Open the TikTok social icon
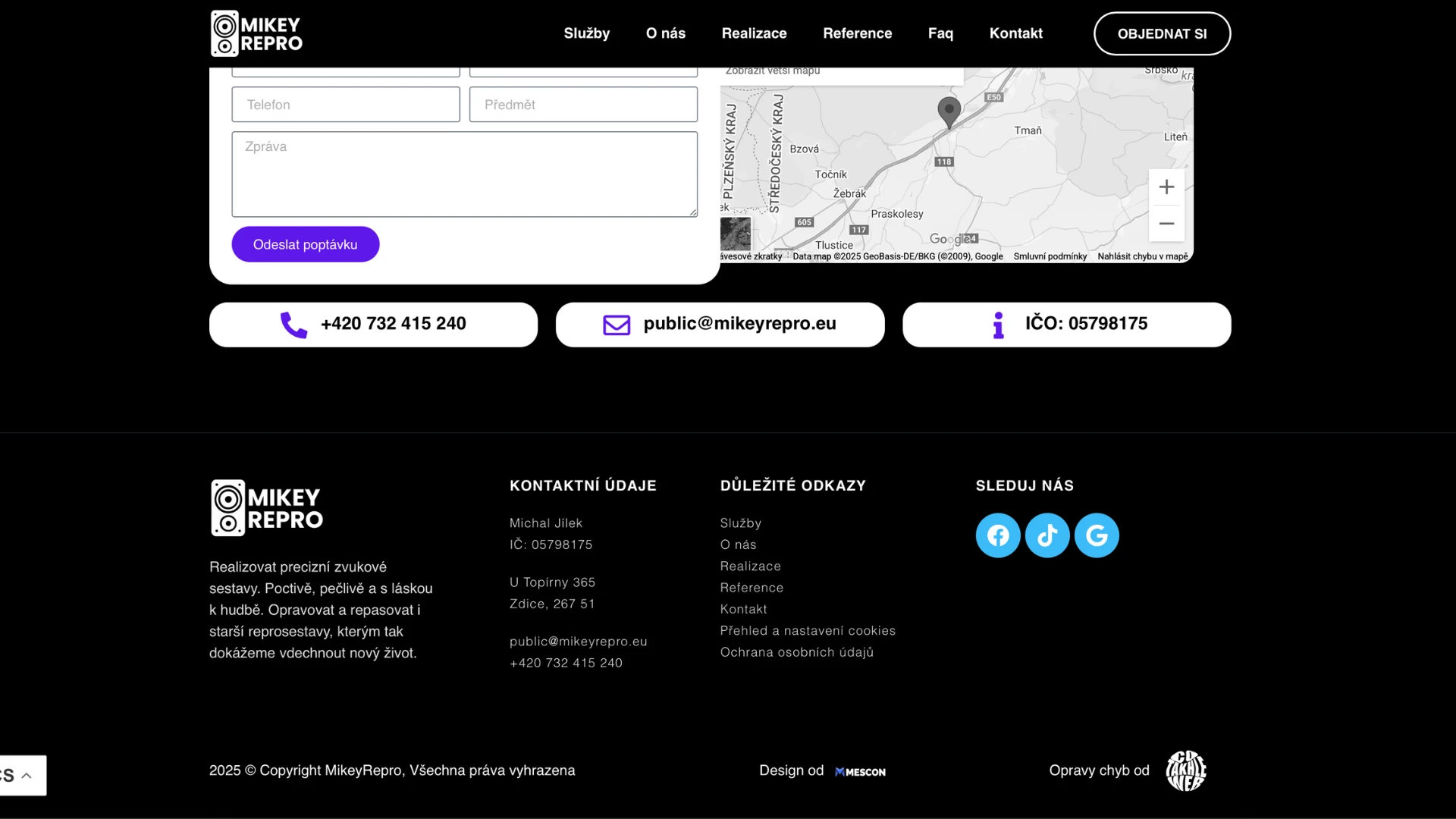 click(x=1047, y=535)
